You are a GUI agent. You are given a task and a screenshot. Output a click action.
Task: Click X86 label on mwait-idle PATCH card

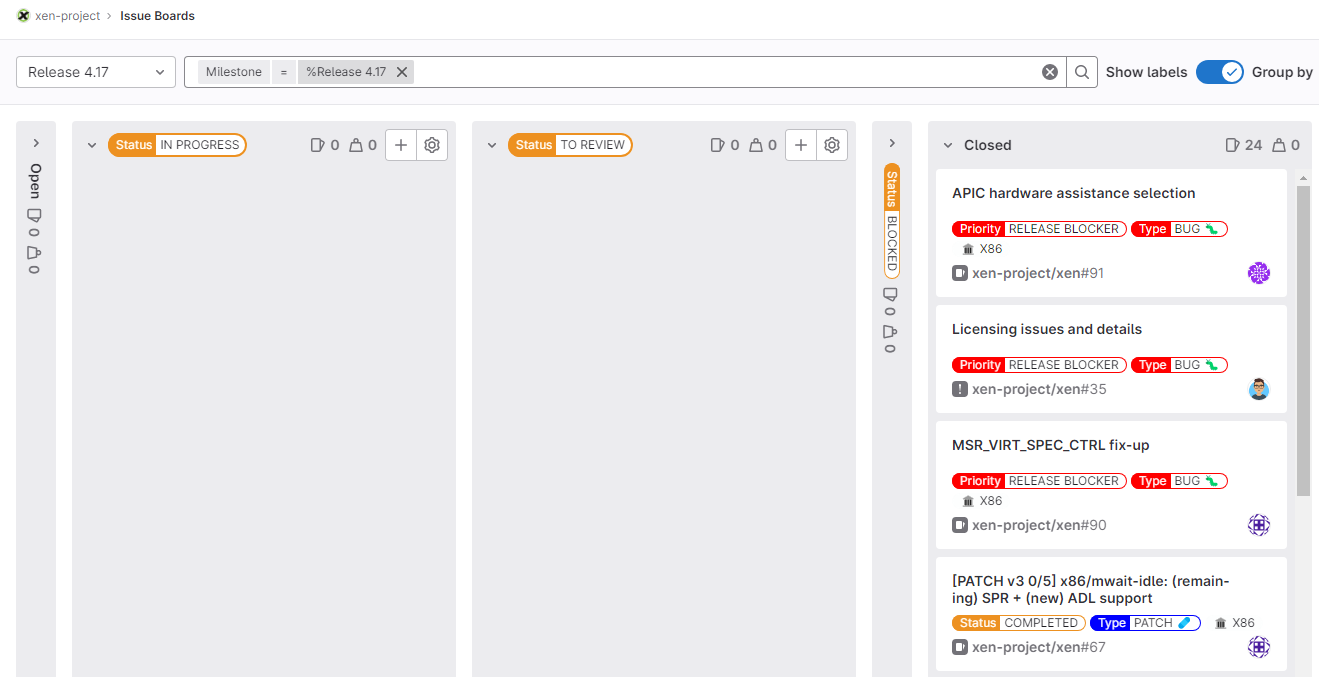coord(1234,623)
